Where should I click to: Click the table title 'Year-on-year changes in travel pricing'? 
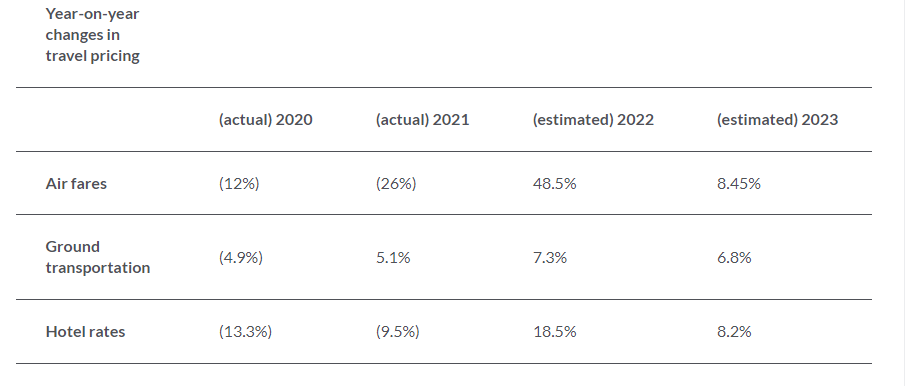[92, 35]
